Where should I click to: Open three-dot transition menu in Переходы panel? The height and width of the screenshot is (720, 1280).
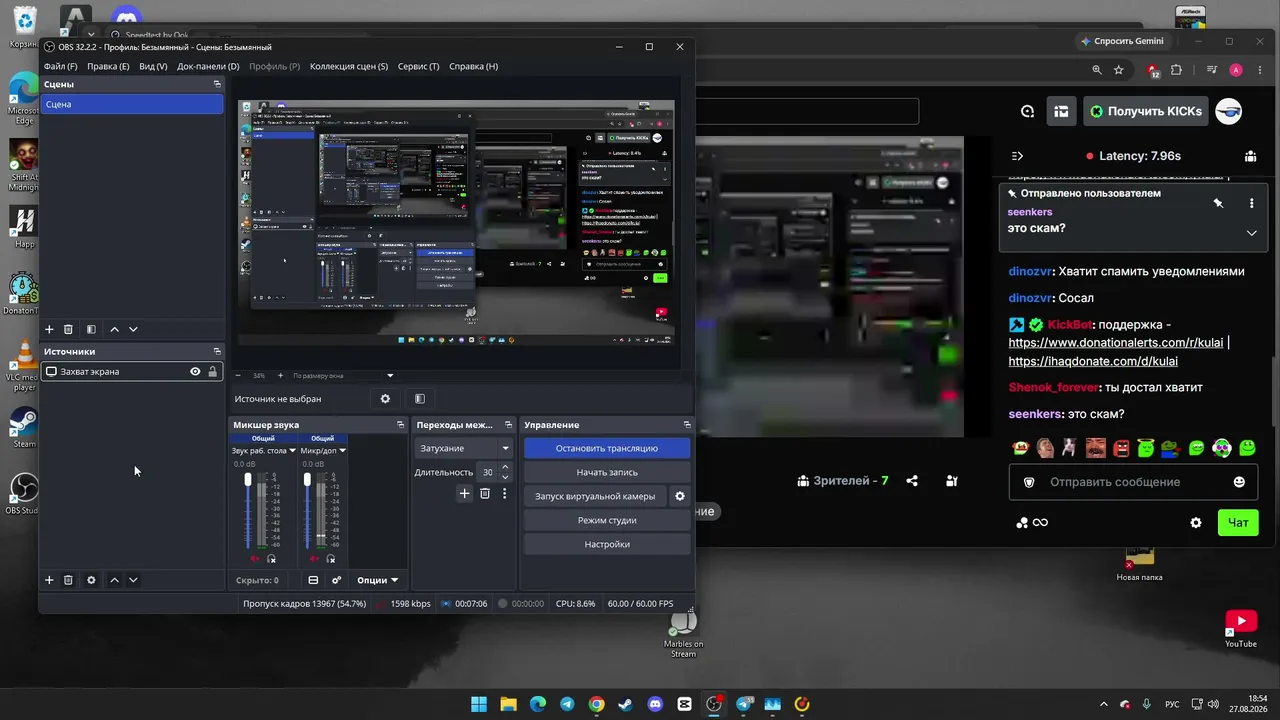504,493
